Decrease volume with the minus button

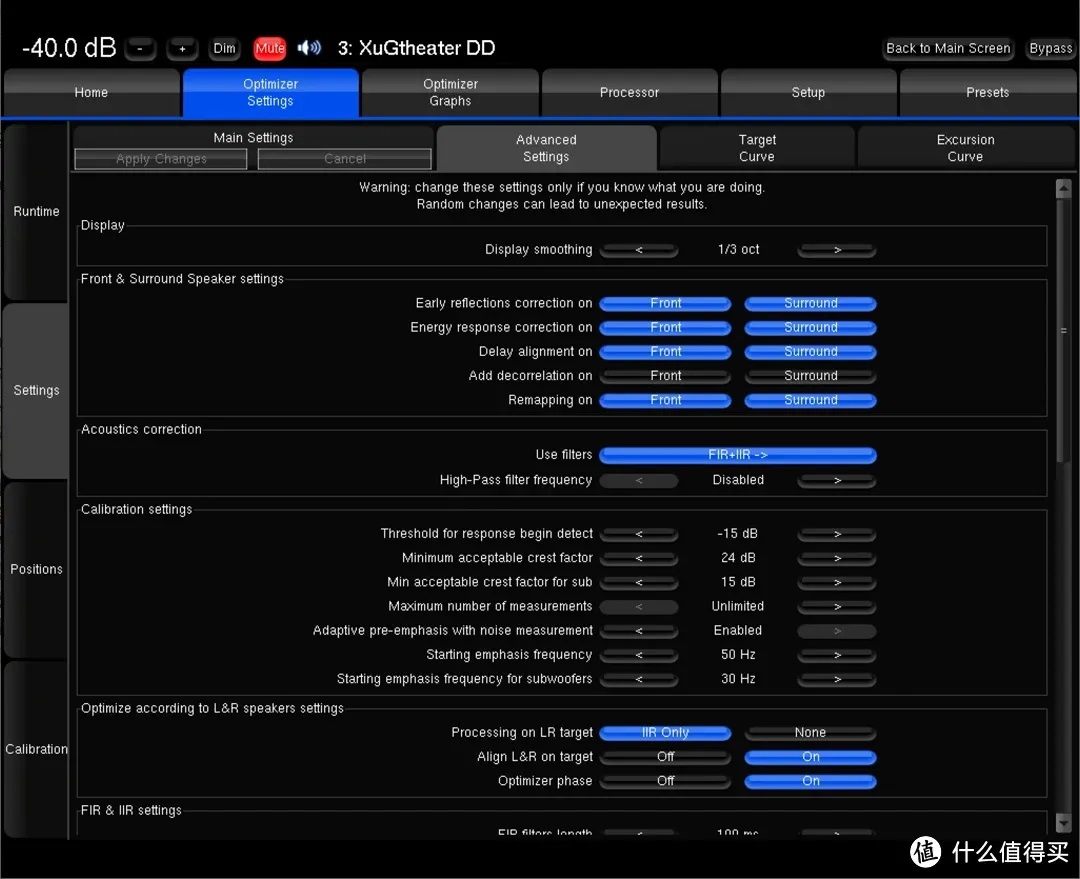[141, 48]
